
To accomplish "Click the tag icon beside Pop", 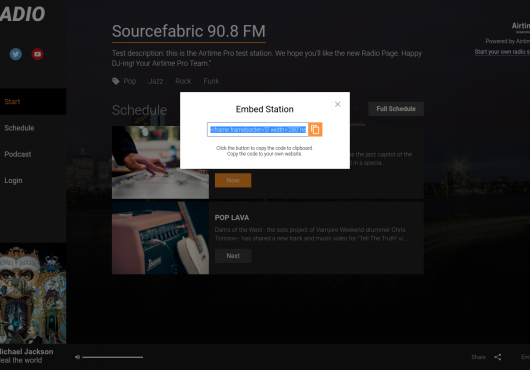I will click(116, 81).
